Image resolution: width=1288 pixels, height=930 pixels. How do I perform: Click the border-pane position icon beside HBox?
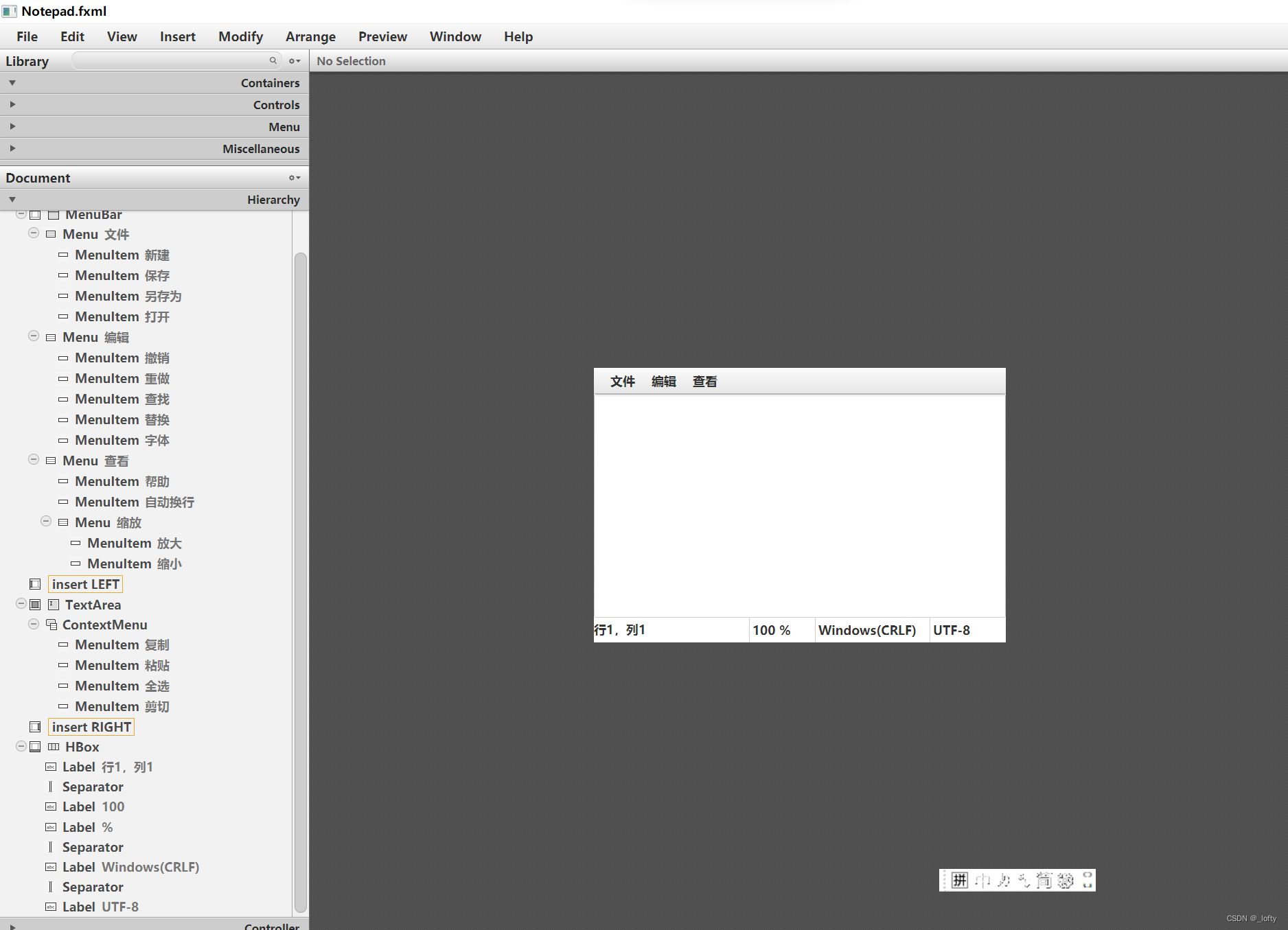coord(35,747)
